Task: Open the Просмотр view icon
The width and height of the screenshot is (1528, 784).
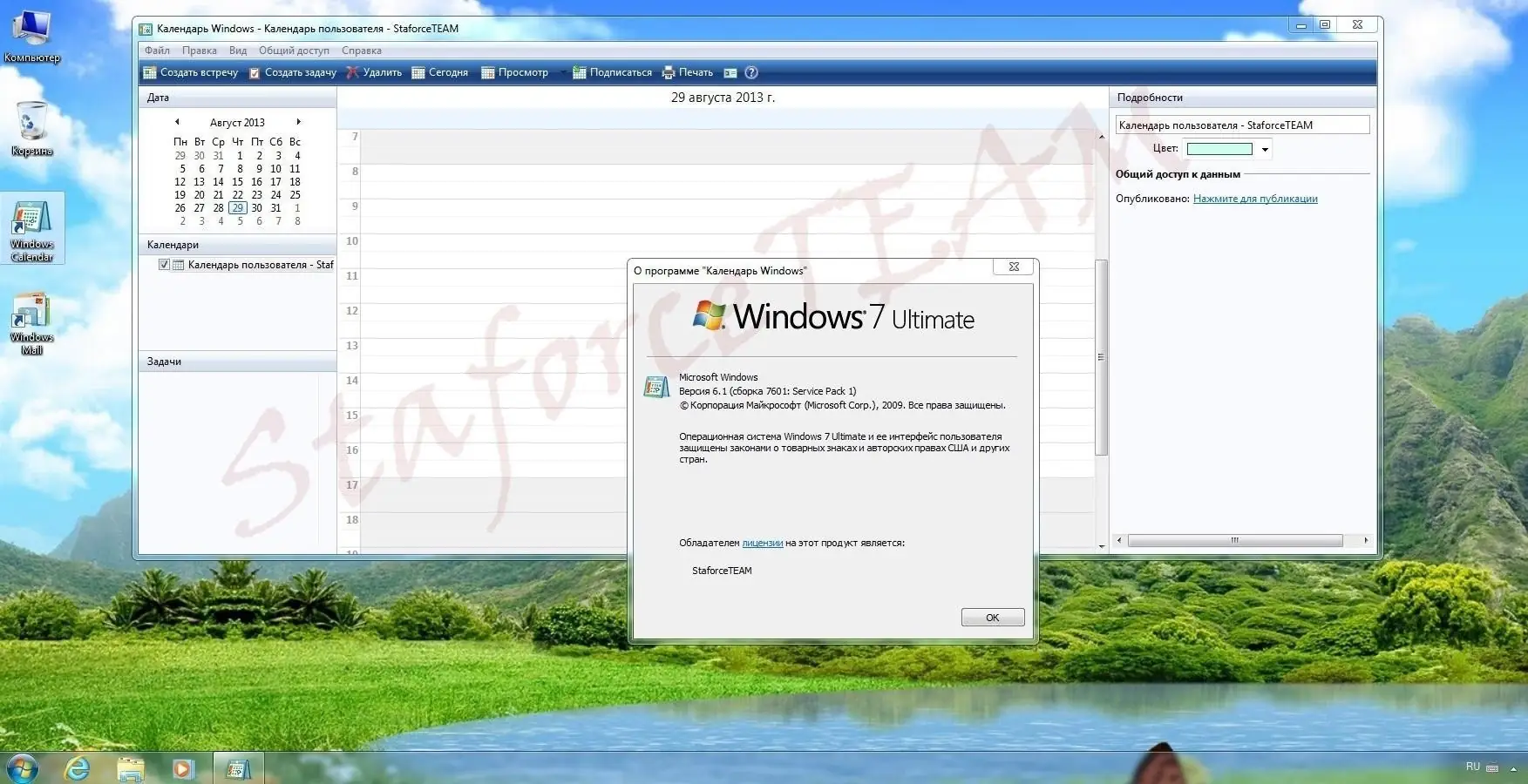Action: point(486,72)
